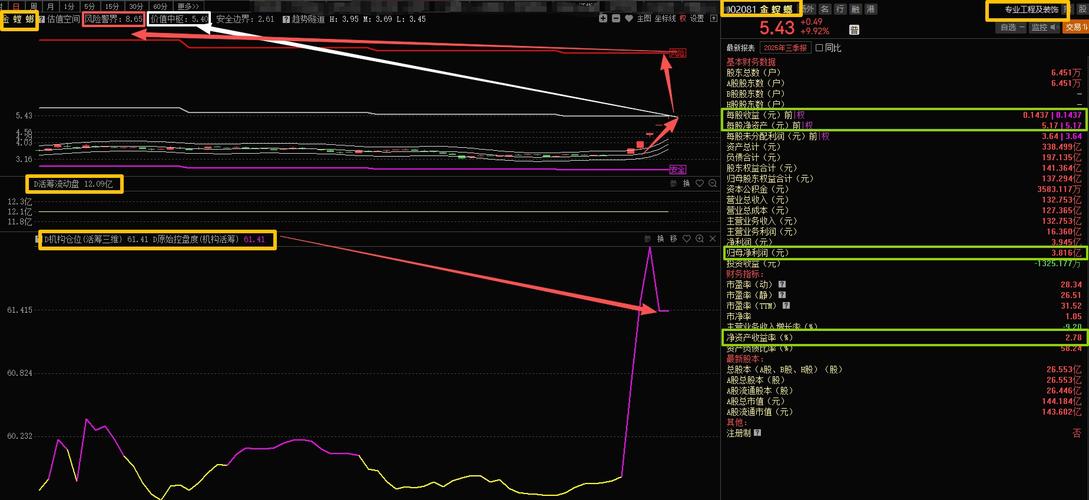
Task: Click the 财务指标 section heading
Action: (x=745, y=274)
